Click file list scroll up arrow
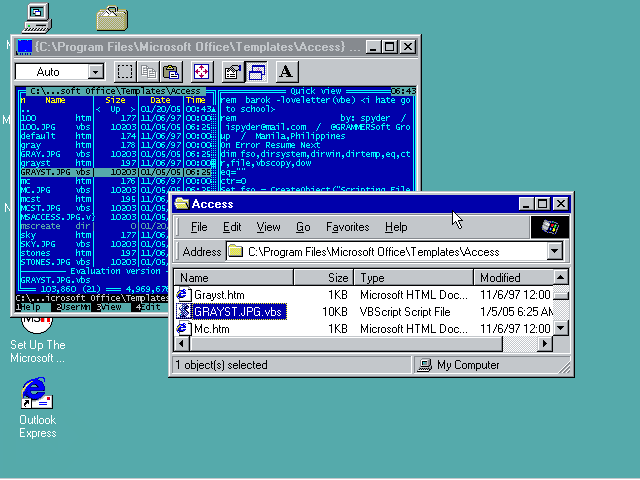Screen dimensions: 640x480 point(561,277)
